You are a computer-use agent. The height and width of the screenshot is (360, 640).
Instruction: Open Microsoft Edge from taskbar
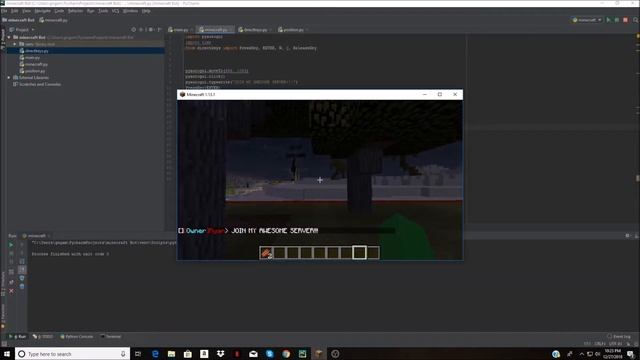(x=155, y=354)
